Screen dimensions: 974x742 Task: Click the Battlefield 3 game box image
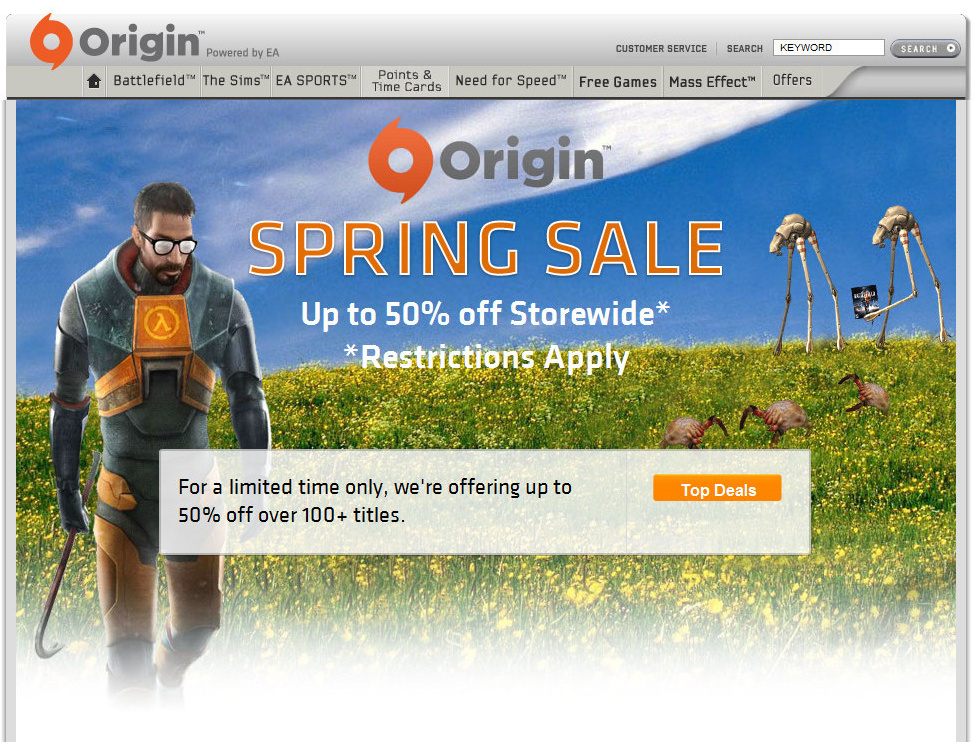(x=864, y=302)
